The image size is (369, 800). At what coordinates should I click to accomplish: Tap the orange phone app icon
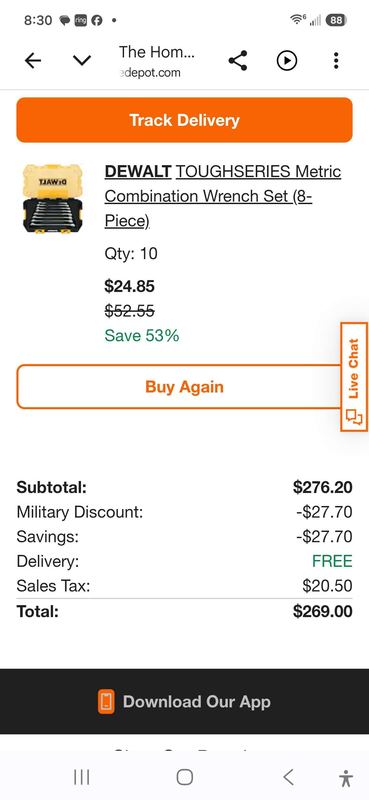click(106, 702)
